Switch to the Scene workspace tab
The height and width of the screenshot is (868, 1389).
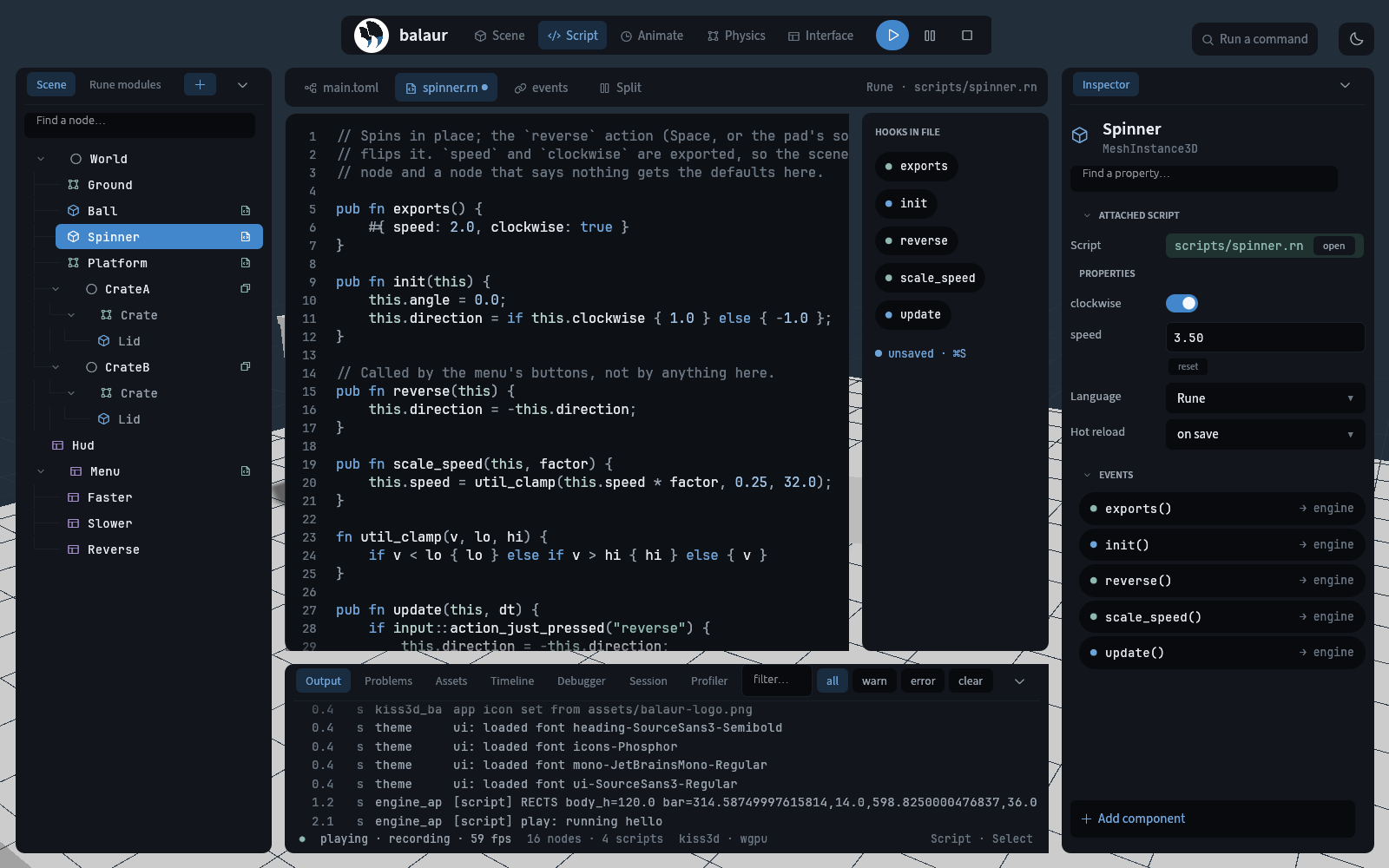coord(499,36)
